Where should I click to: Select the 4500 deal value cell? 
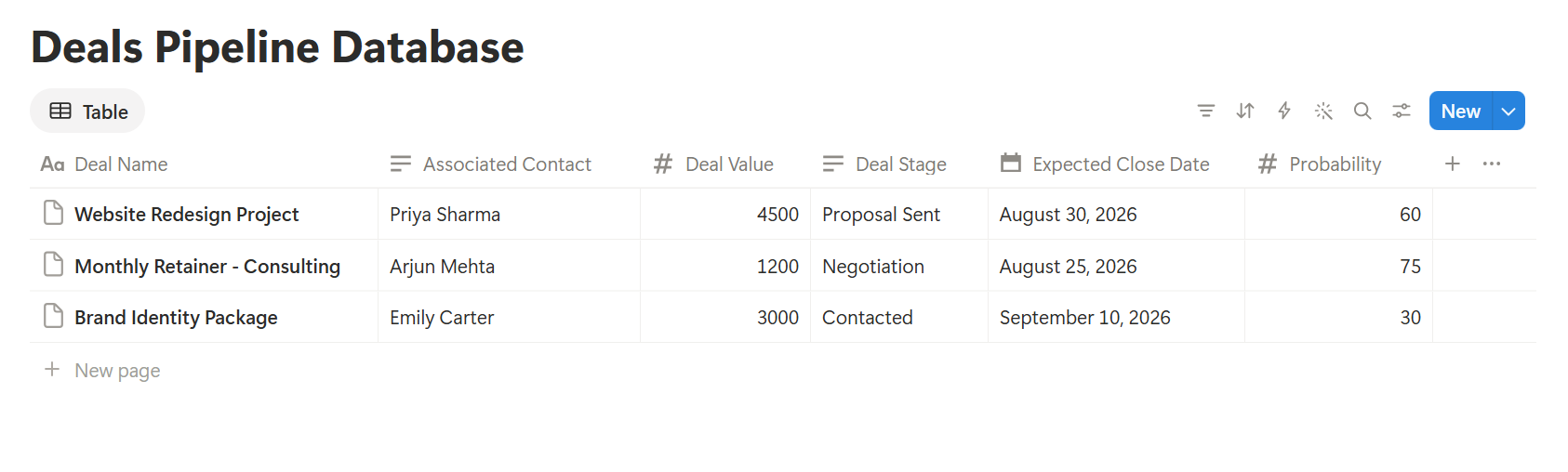(725, 215)
